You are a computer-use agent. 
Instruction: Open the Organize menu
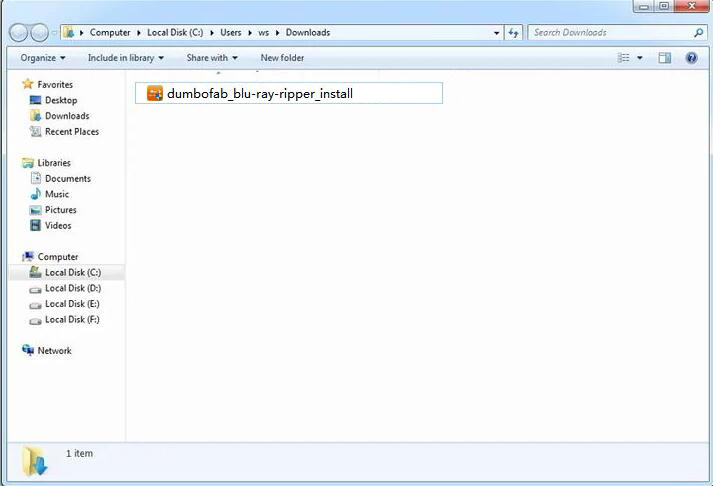click(43, 58)
